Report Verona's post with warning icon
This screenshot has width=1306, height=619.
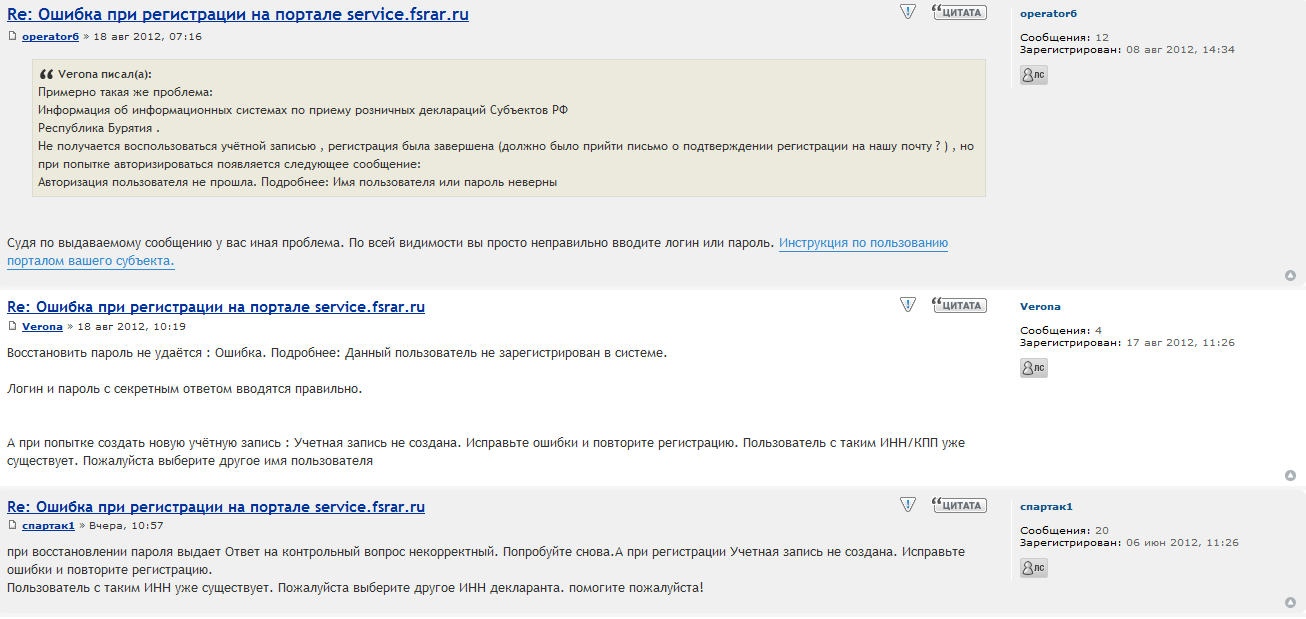pos(908,305)
